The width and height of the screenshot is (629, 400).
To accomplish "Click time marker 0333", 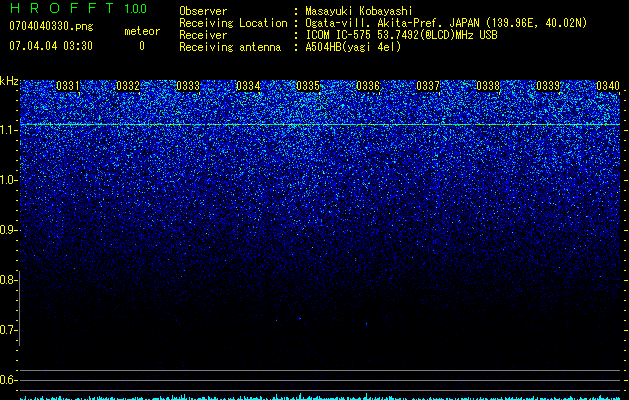I will point(188,86).
